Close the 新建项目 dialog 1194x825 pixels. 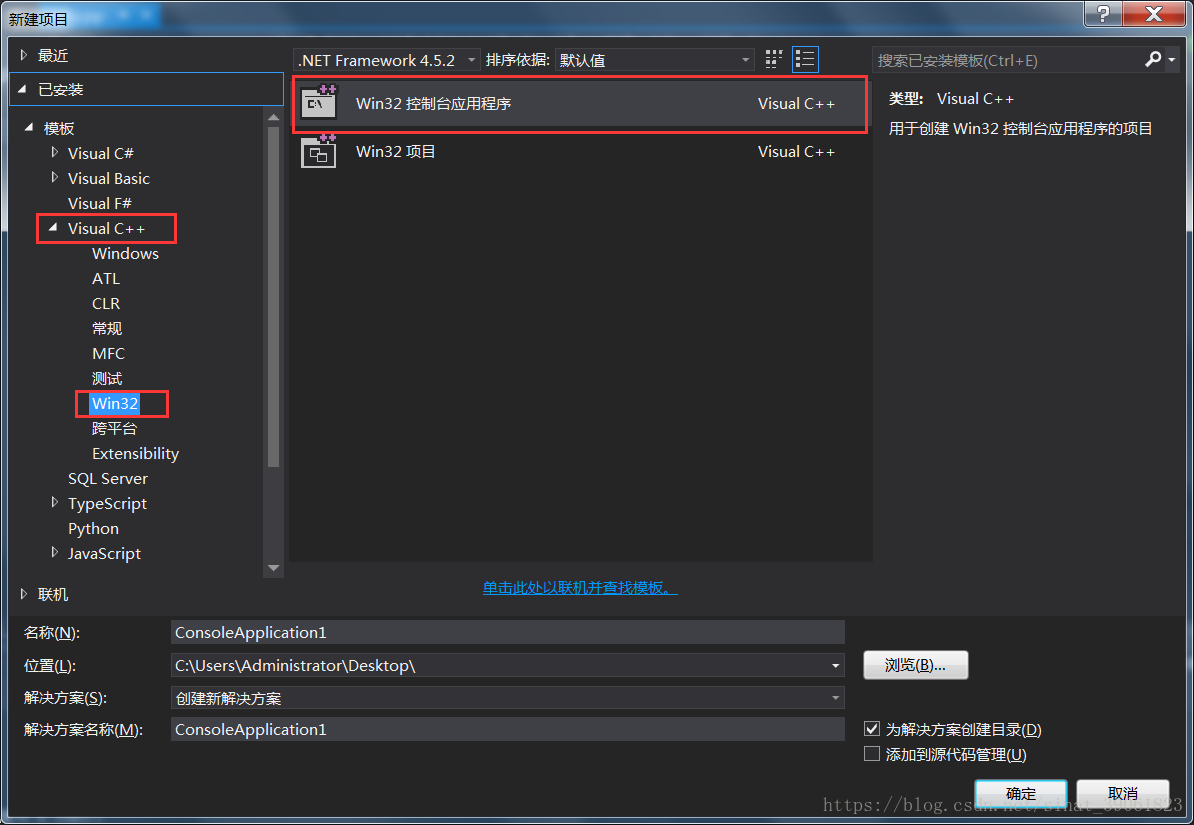point(1154,14)
